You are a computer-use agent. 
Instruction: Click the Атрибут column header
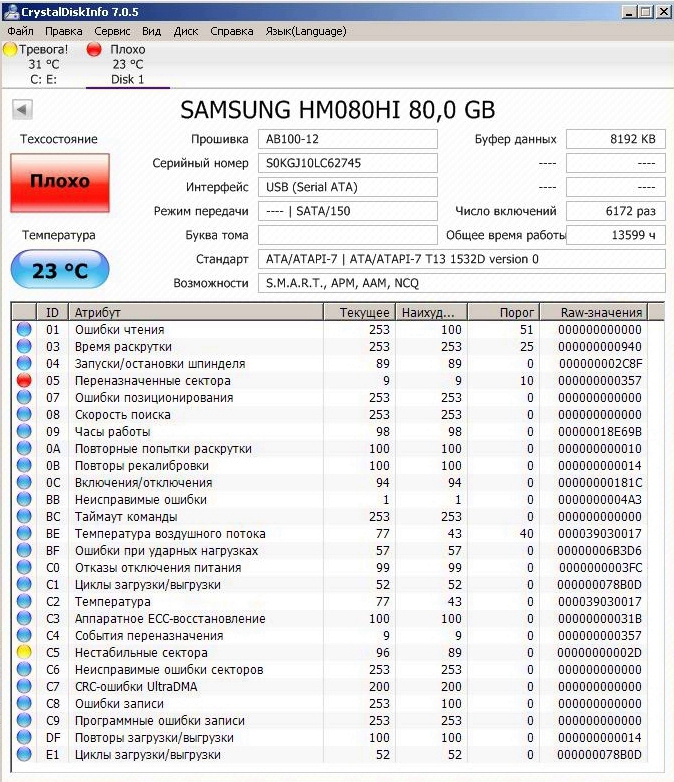click(x=196, y=312)
